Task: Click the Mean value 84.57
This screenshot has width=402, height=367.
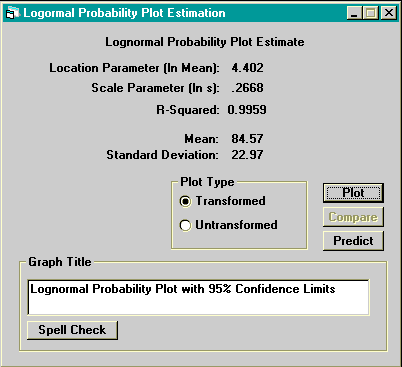Action: [x=247, y=139]
